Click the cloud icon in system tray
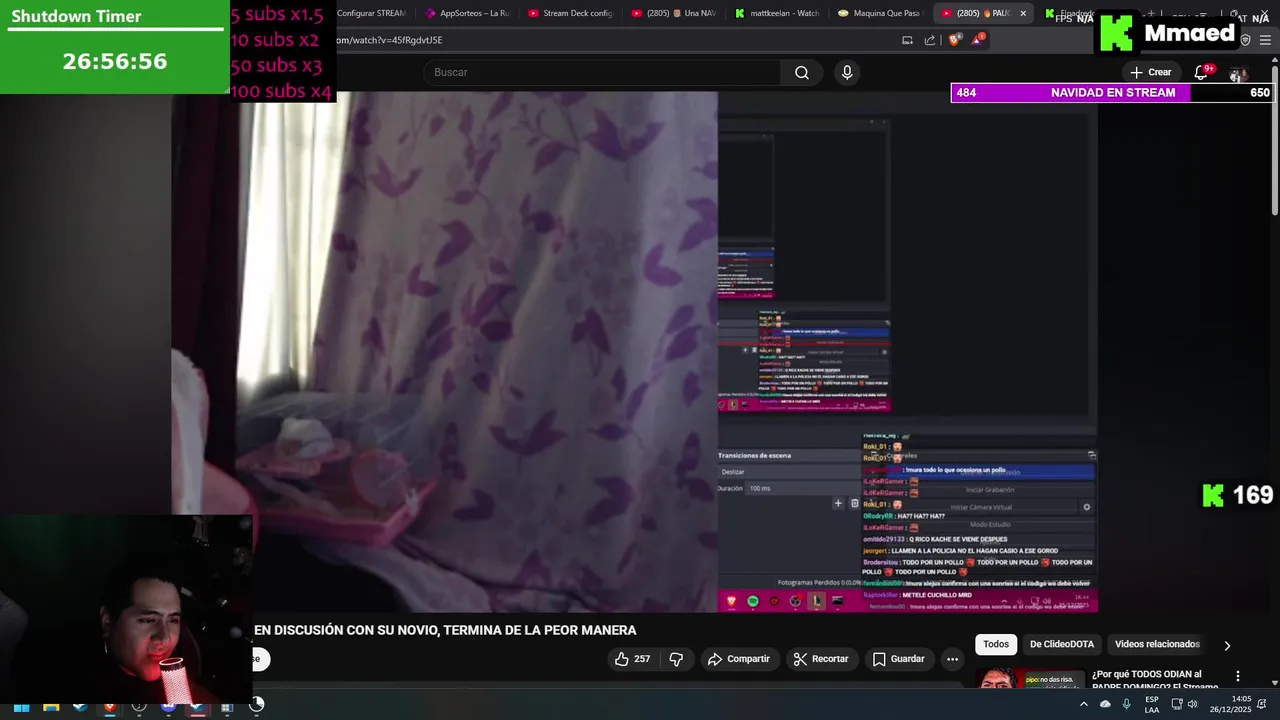 [1105, 704]
